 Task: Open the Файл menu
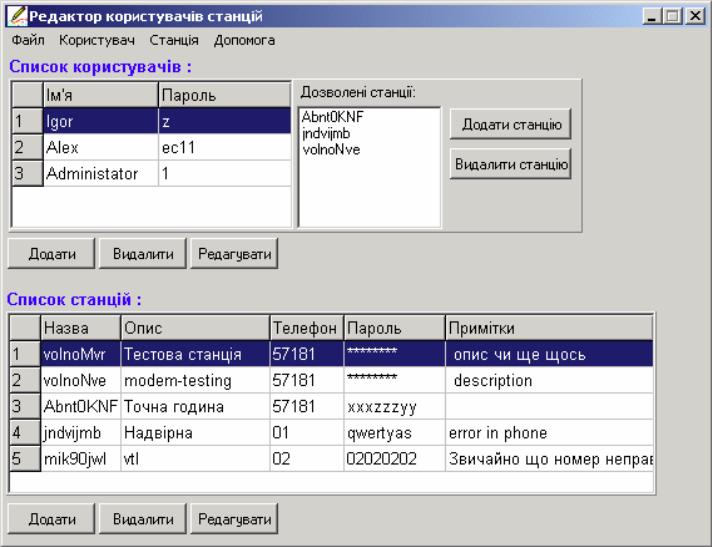[x=28, y=40]
